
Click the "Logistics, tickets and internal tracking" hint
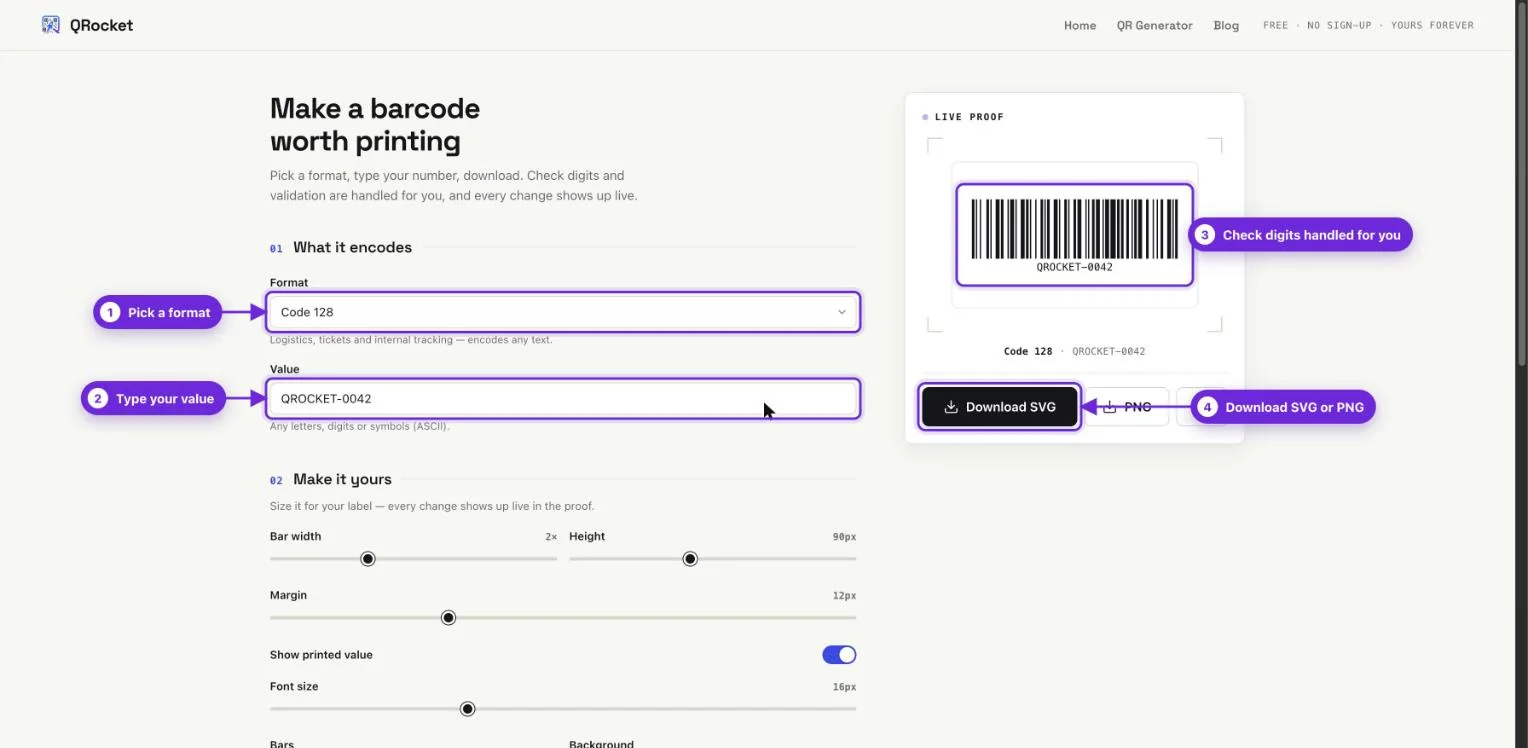click(411, 340)
